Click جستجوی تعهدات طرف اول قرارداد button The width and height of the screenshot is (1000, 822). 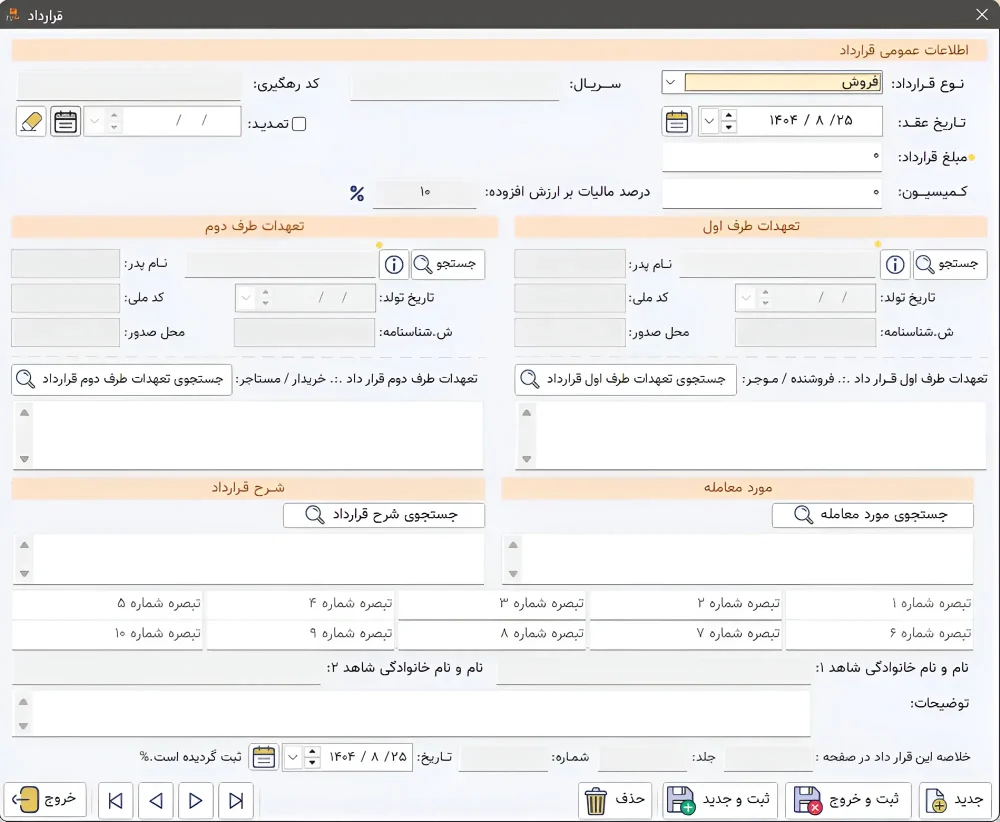click(x=625, y=379)
